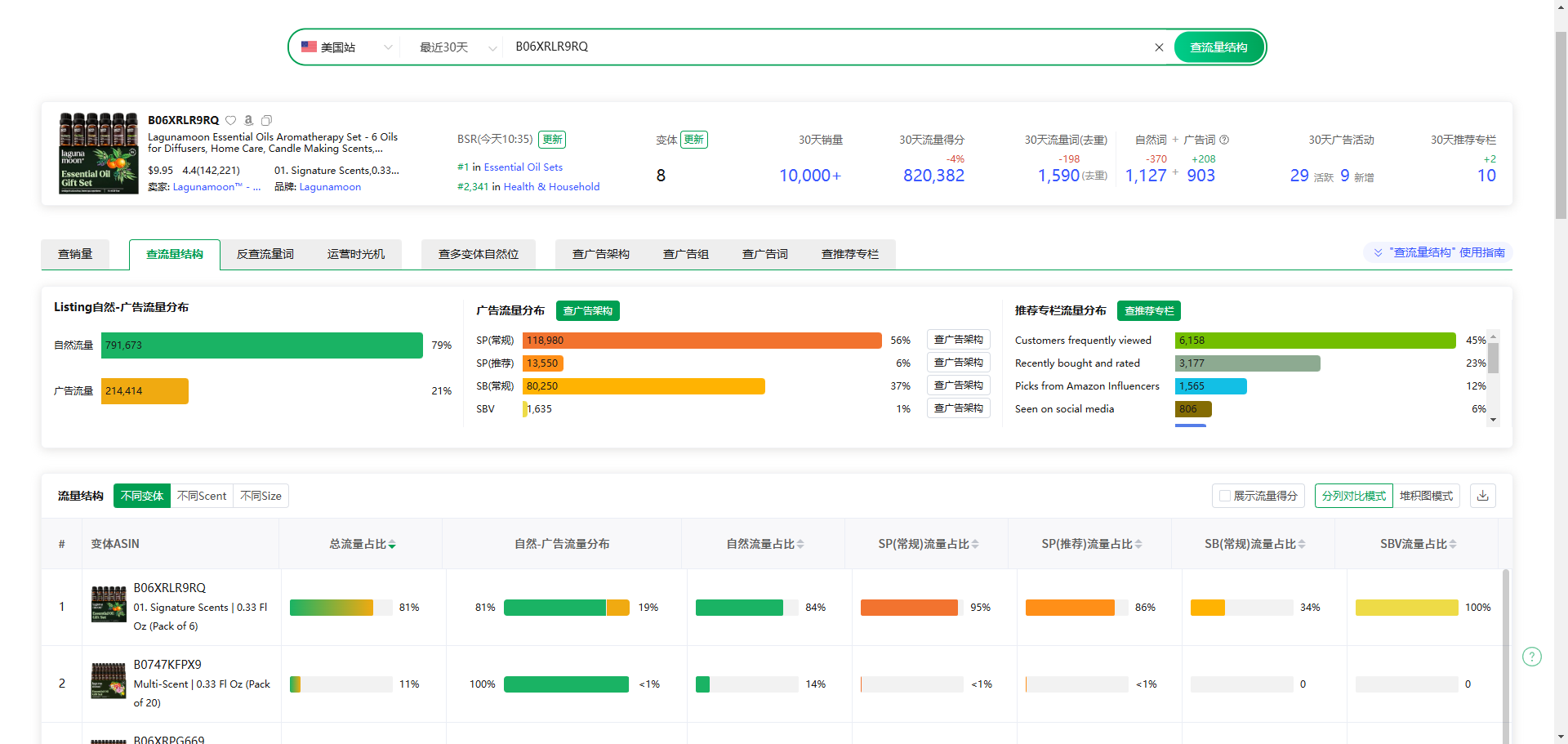Click the 30天销量 value 10,000+
This screenshot has width=1568, height=744.
[x=810, y=176]
